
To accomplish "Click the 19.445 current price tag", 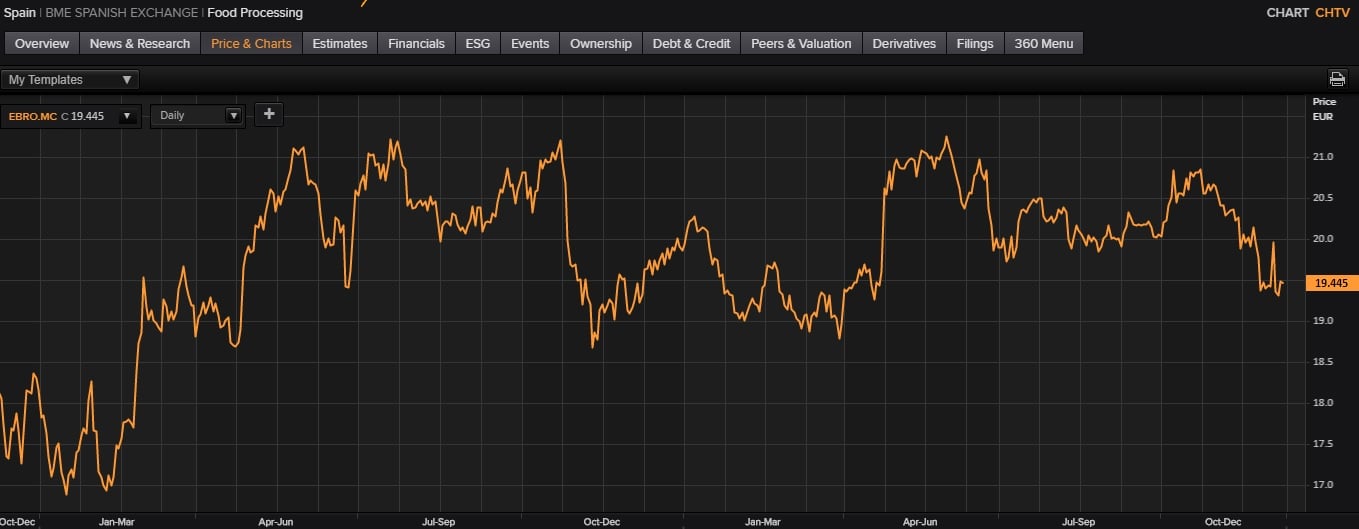I will point(1331,283).
